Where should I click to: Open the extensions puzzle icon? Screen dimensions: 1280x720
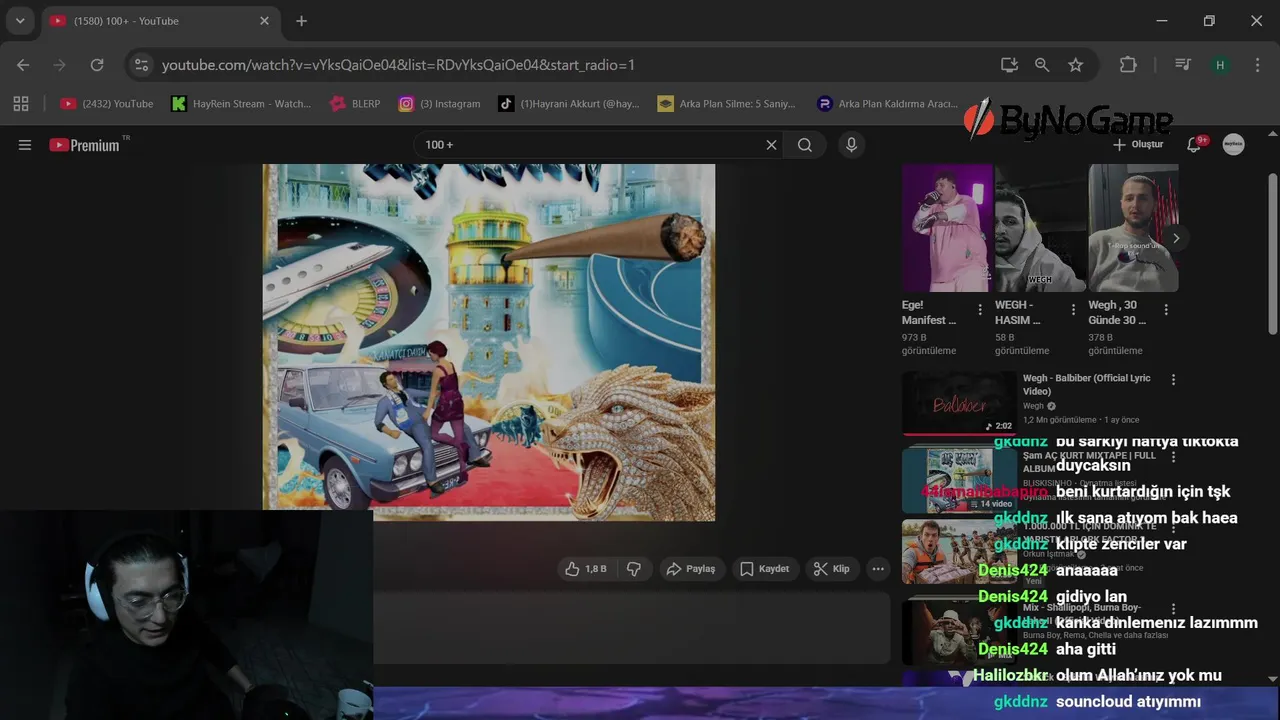1128,65
